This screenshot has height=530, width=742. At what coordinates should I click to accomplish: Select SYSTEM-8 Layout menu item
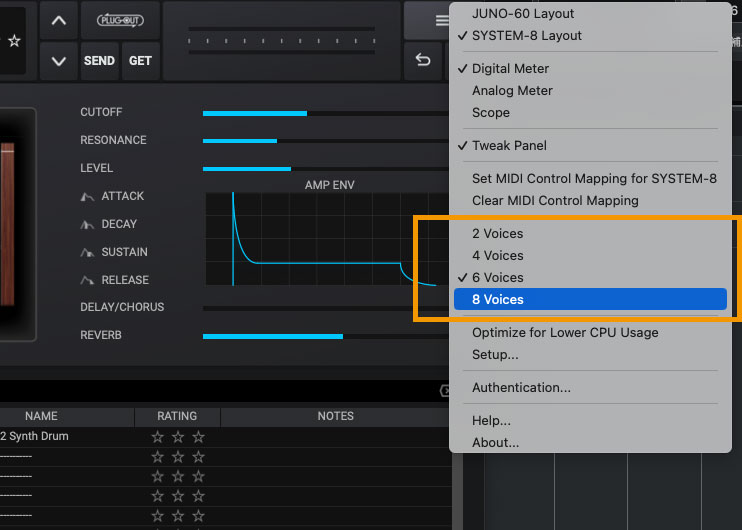point(590,35)
